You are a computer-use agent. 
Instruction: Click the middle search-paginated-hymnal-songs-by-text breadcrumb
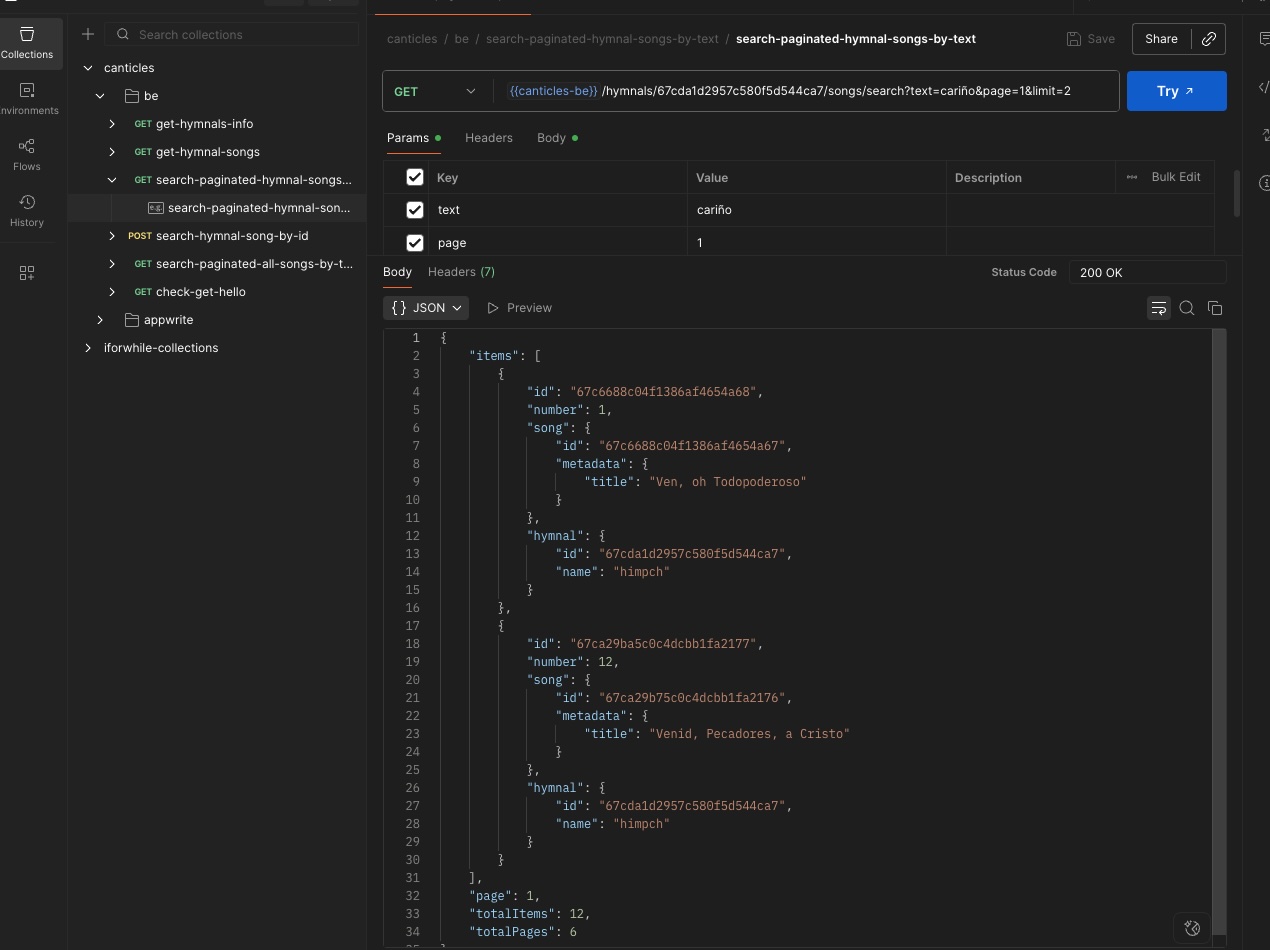[602, 39]
